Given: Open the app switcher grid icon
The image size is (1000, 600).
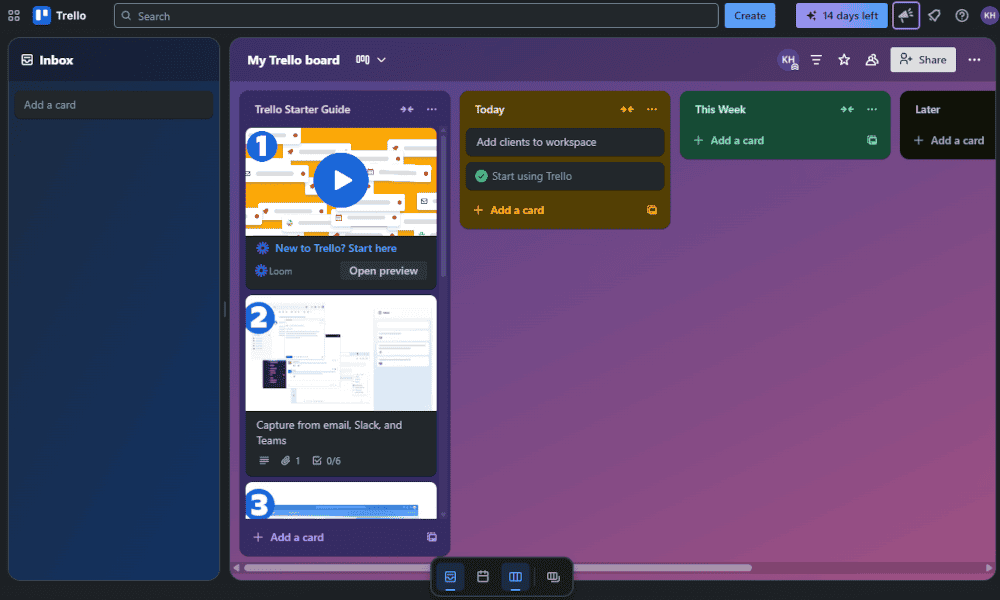Looking at the screenshot, I should tap(13, 16).
